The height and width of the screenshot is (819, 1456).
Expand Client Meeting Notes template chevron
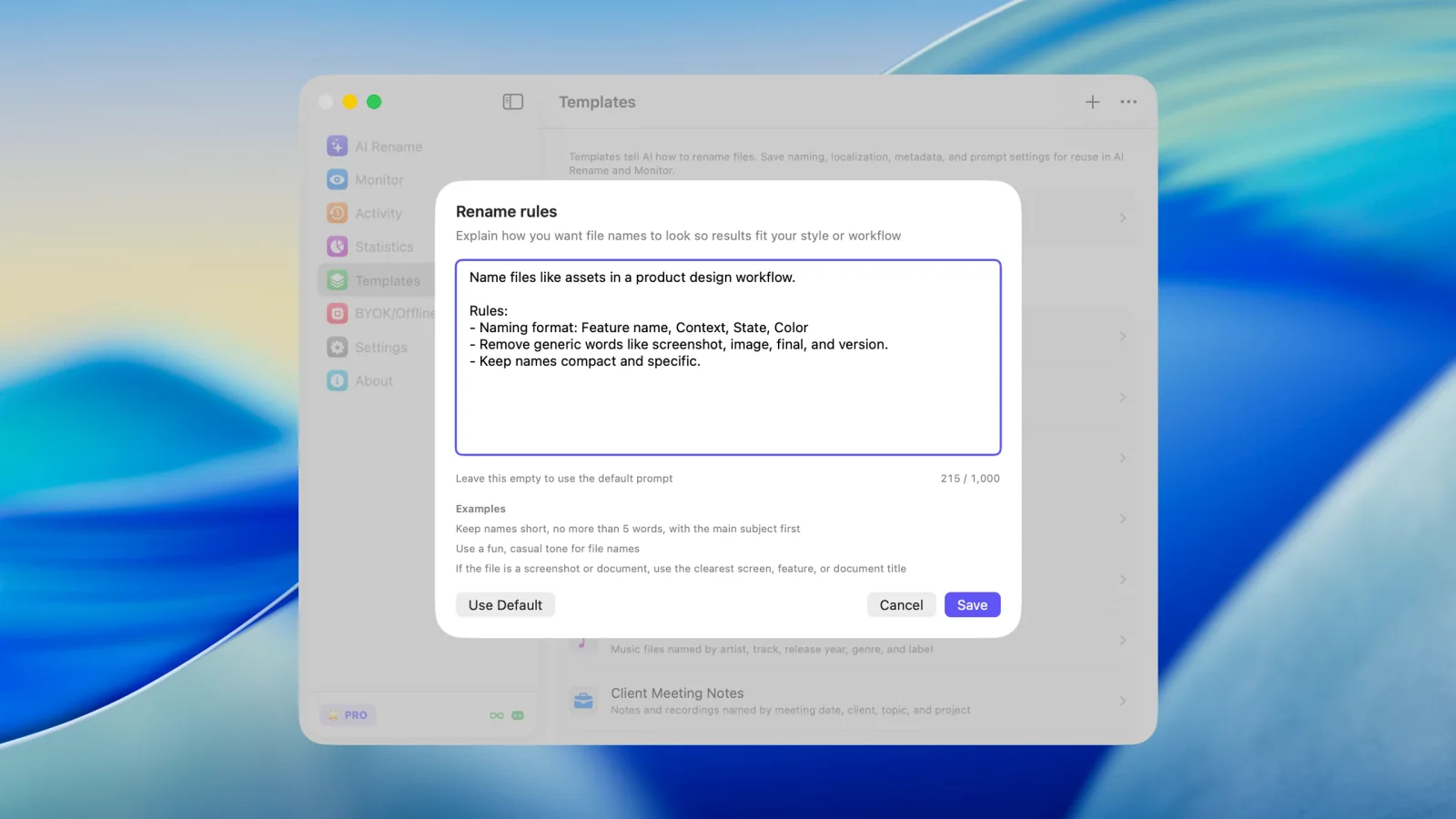tap(1123, 701)
